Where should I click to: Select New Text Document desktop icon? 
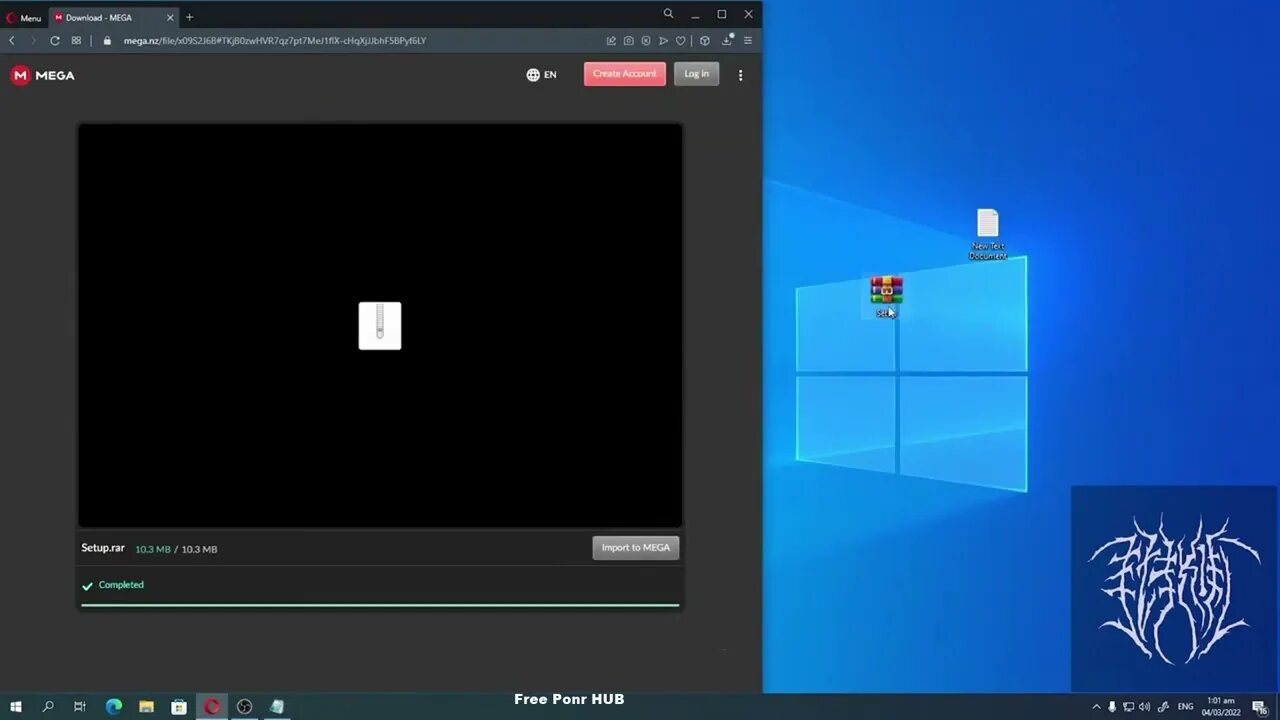pos(987,235)
